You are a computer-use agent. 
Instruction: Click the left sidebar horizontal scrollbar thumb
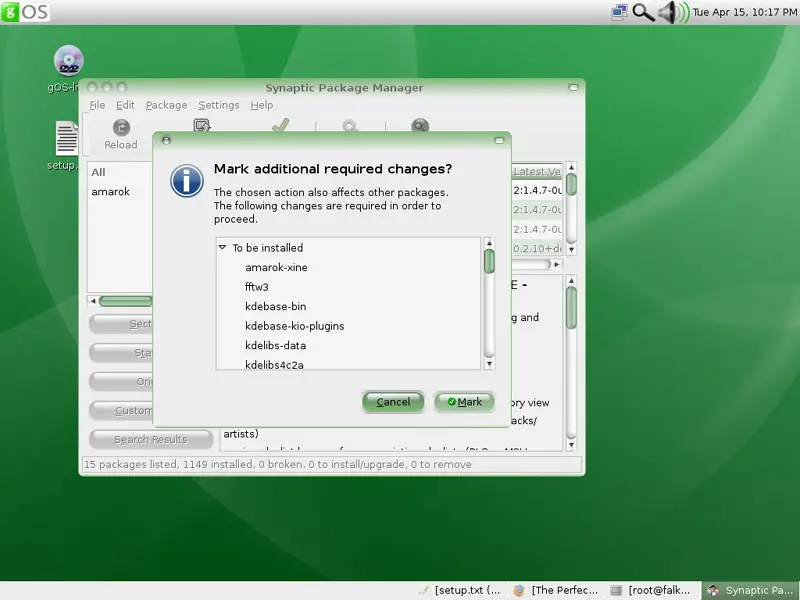[126, 301]
